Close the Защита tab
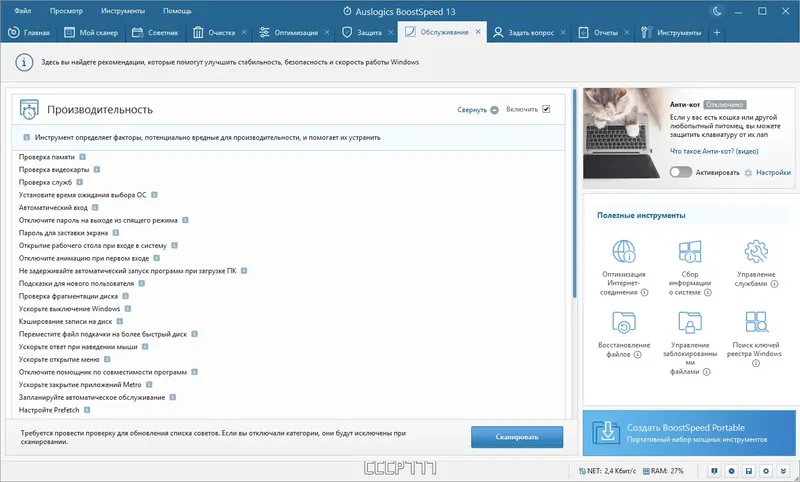 tap(391, 32)
